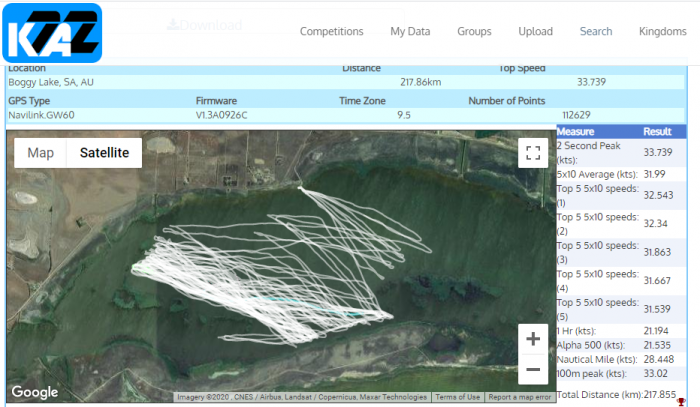
Task: Select the 2 Second Peak result row
Action: coord(620,152)
